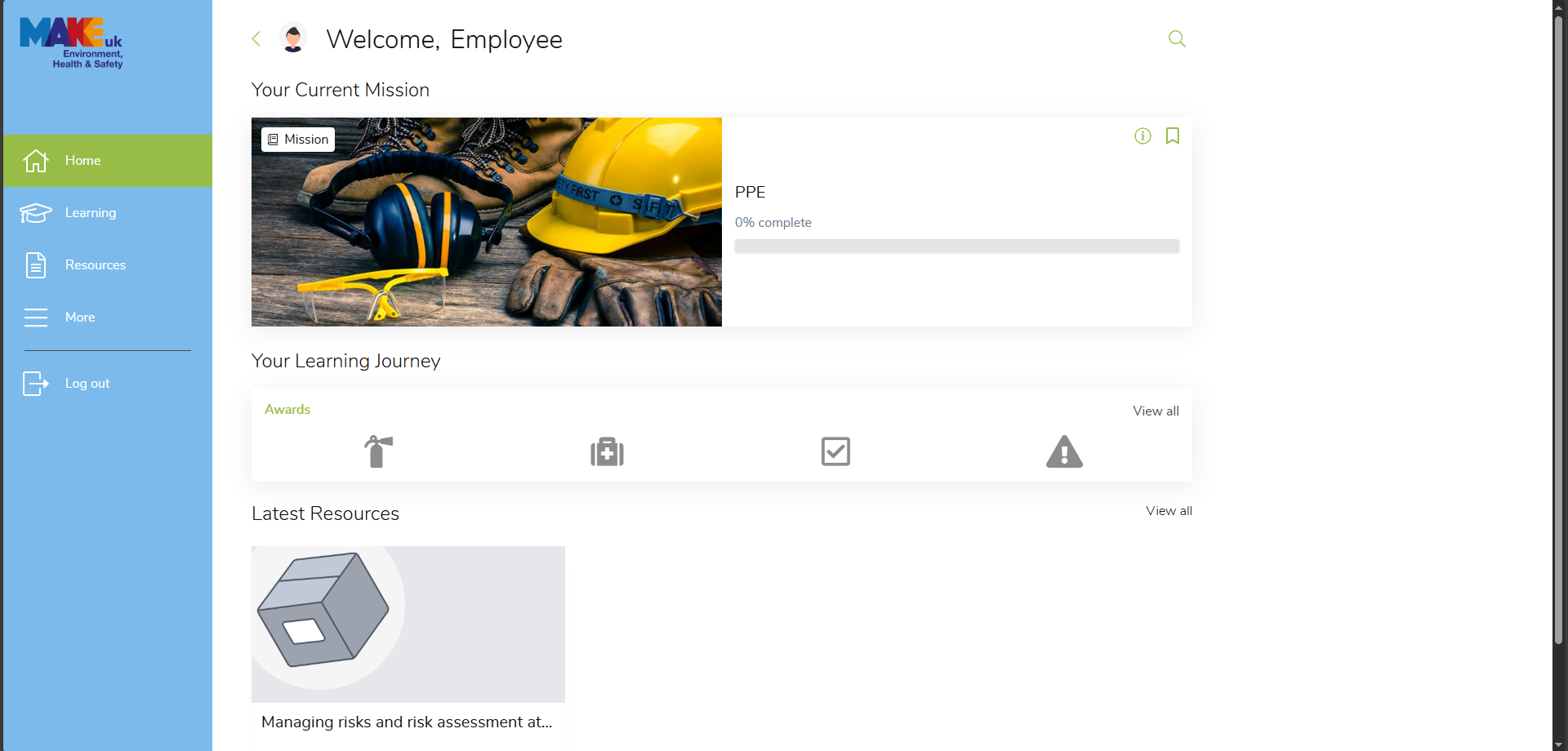Viewport: 1568px width, 751px height.
Task: Click the PPE mission progress bar
Action: click(x=956, y=247)
